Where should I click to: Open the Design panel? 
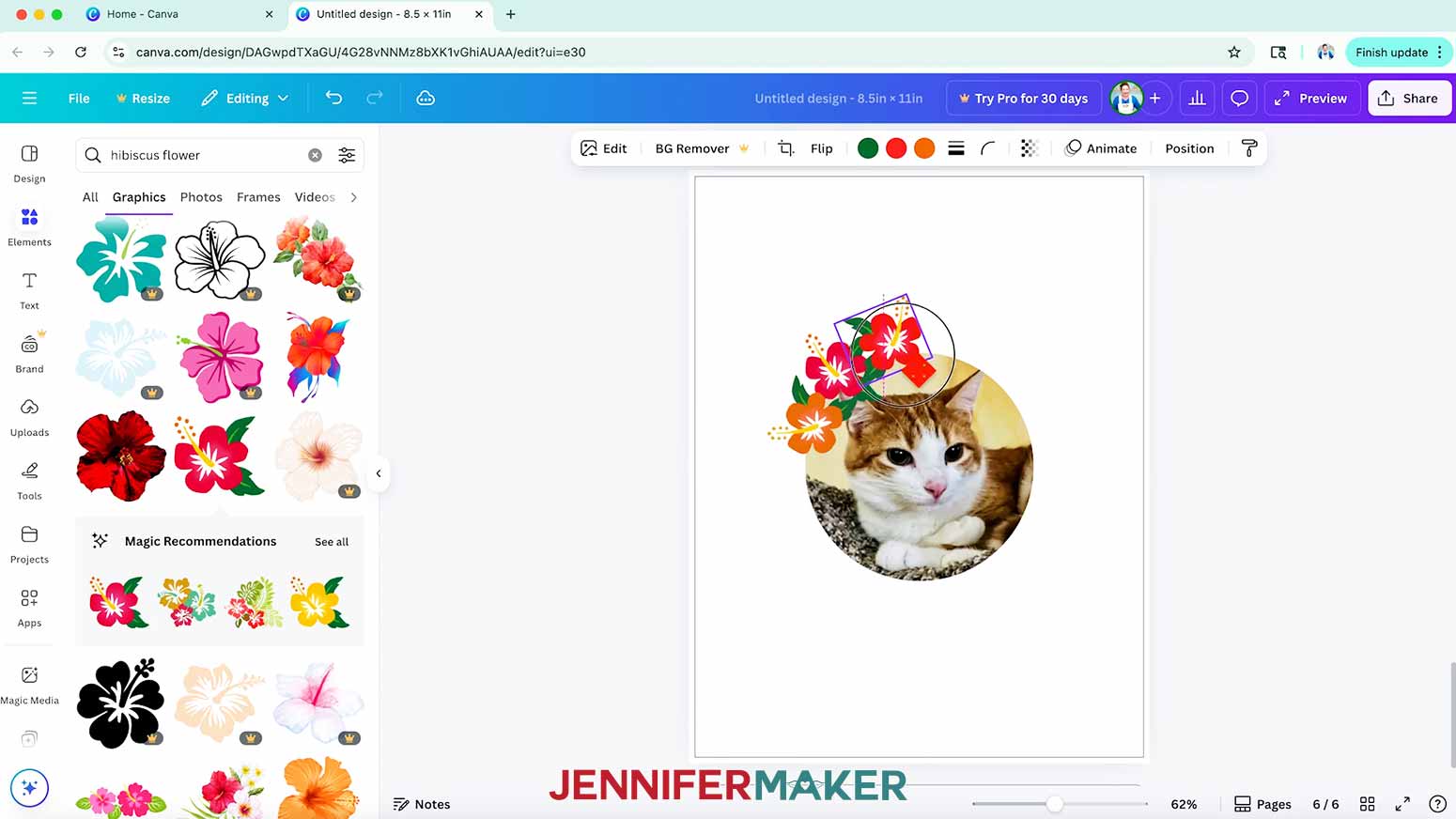pos(29,163)
